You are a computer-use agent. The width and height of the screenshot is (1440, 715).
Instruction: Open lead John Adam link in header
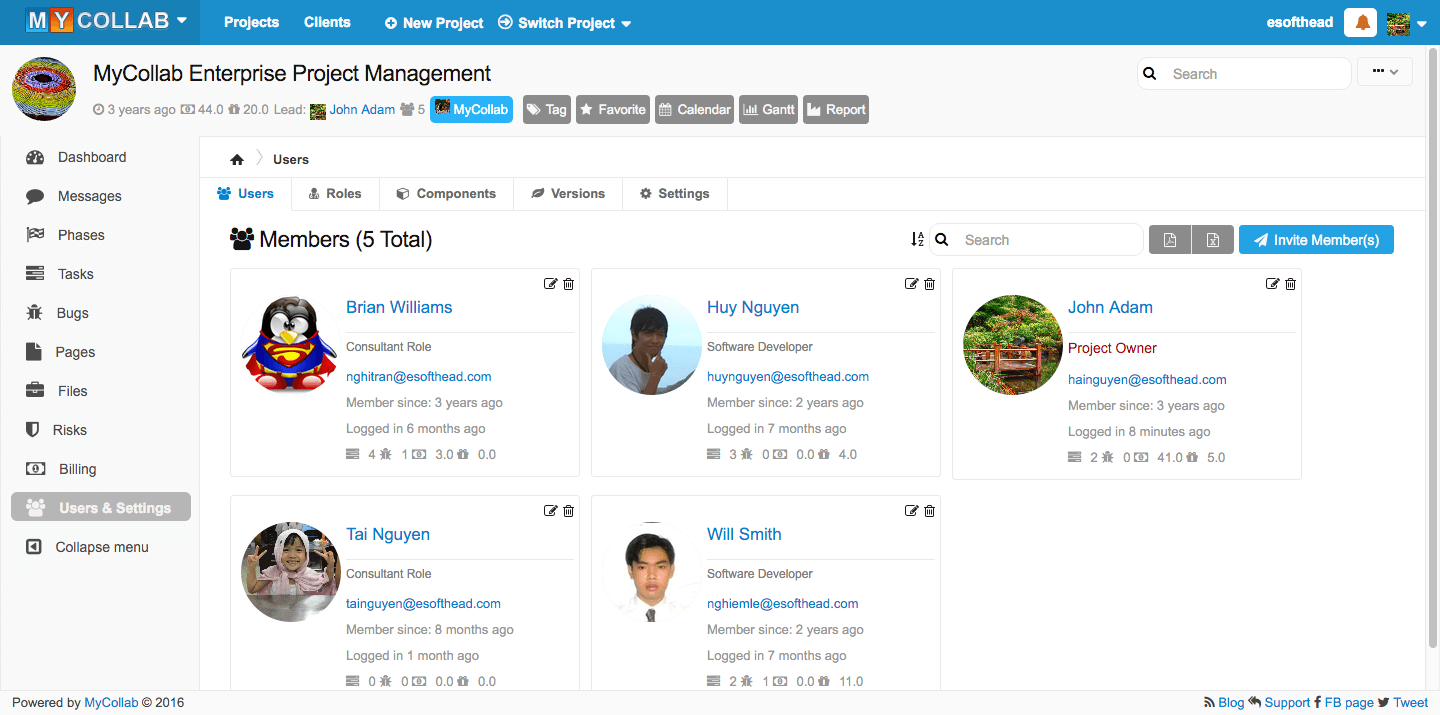pos(362,110)
